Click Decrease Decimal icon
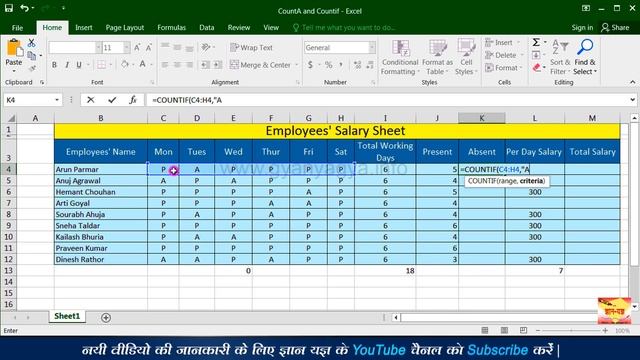 (370, 65)
